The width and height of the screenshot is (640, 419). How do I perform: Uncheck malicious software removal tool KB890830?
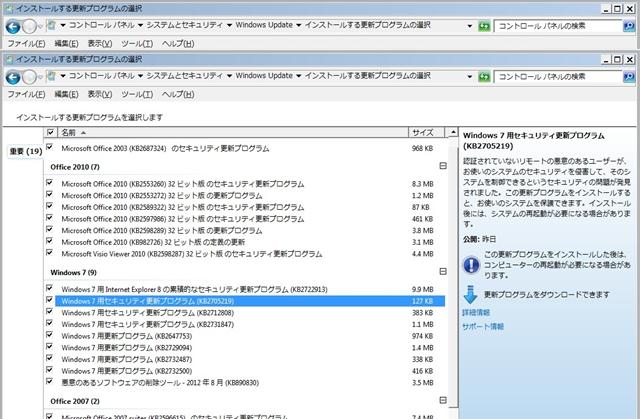coord(50,381)
